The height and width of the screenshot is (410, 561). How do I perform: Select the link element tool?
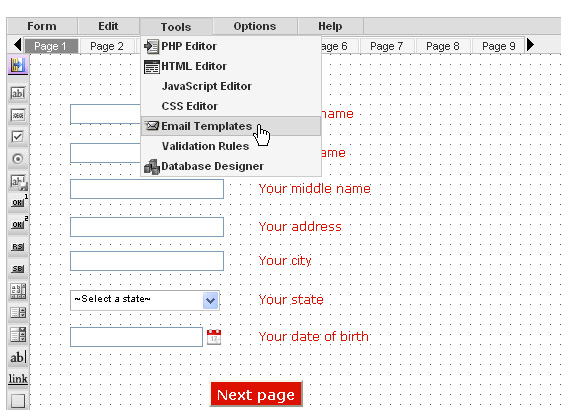tap(18, 379)
